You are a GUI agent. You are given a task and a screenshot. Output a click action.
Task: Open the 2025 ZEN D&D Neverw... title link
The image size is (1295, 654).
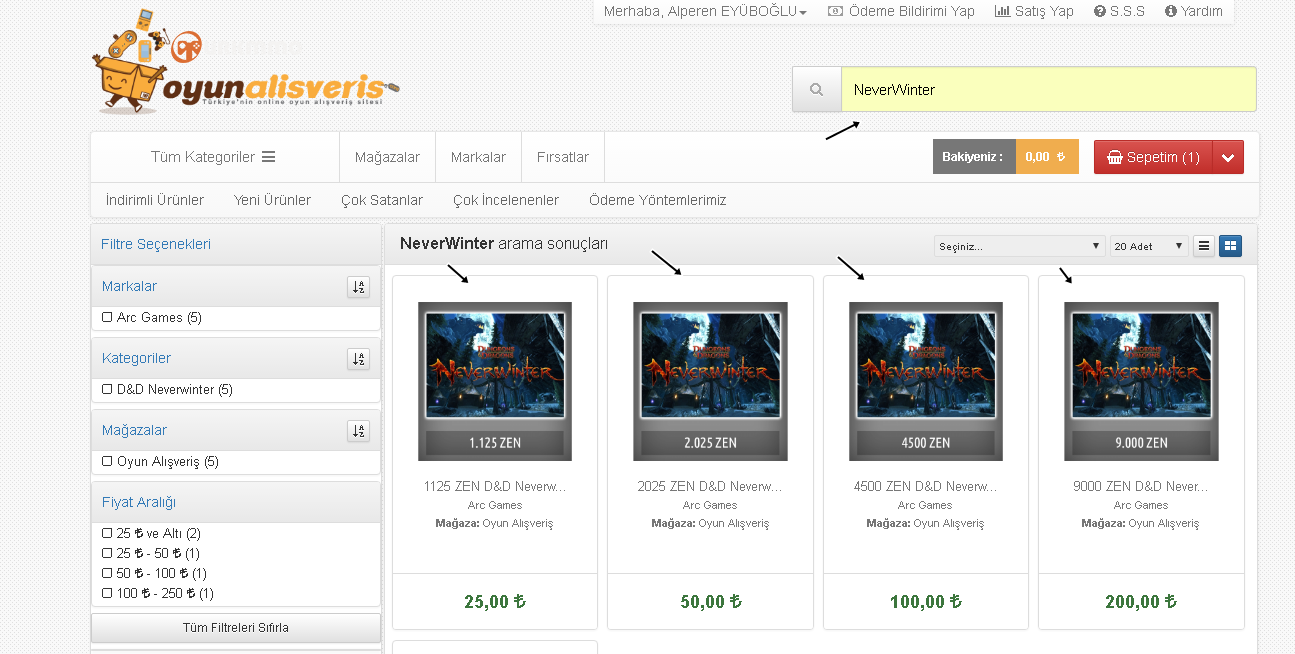point(710,487)
